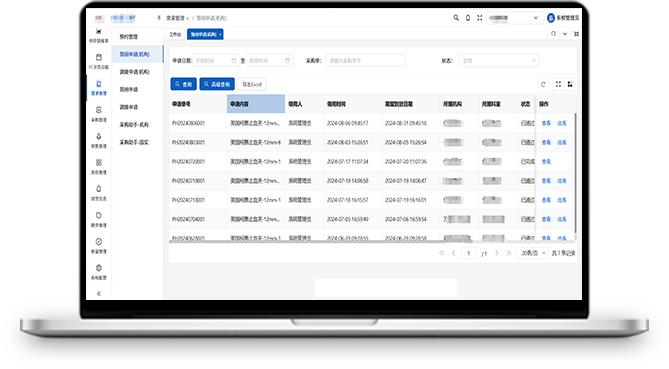Viewport: 669px width, 369px height.
Task: Expand the 20条/页 page size dropdown
Action: (532, 253)
